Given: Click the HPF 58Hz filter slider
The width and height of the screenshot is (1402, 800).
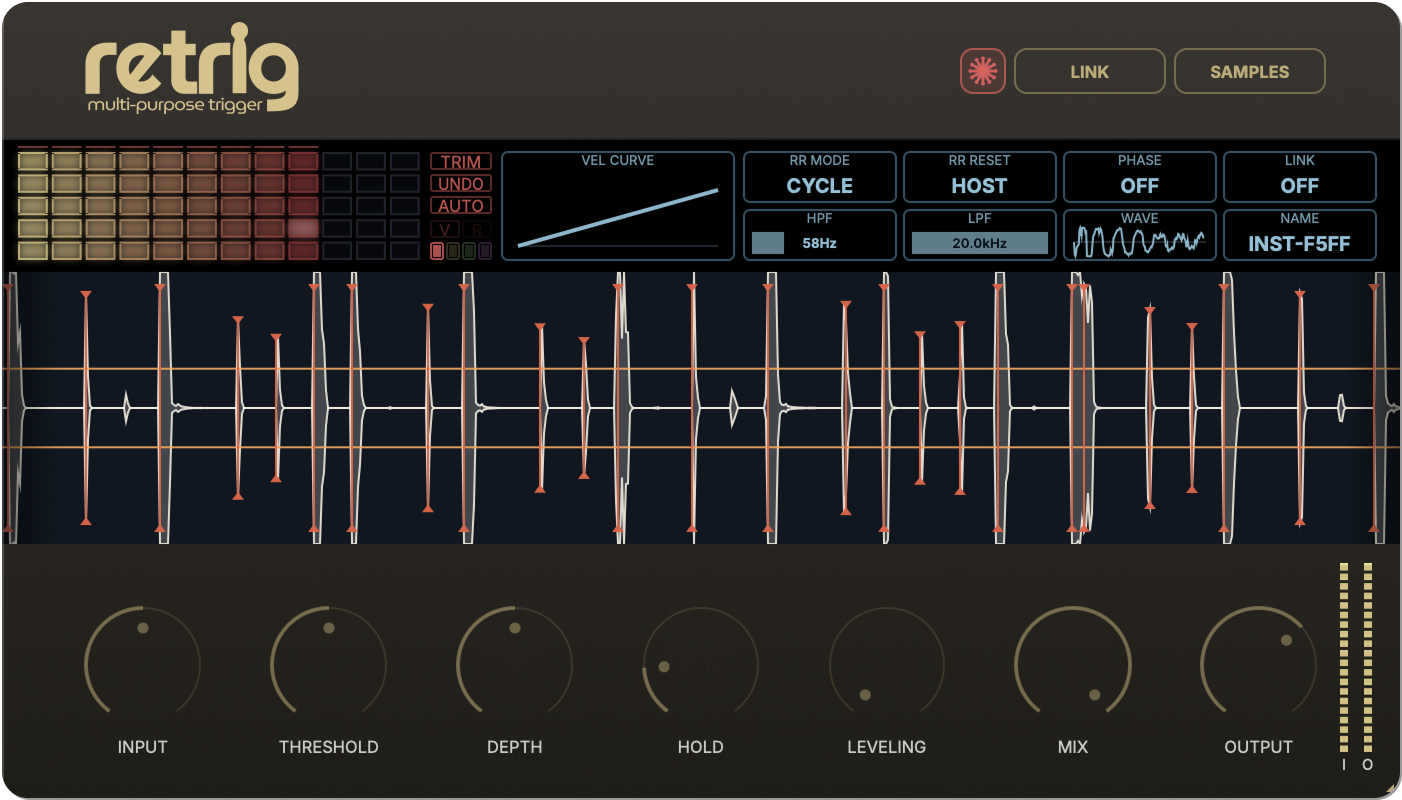Looking at the screenshot, I should [819, 243].
